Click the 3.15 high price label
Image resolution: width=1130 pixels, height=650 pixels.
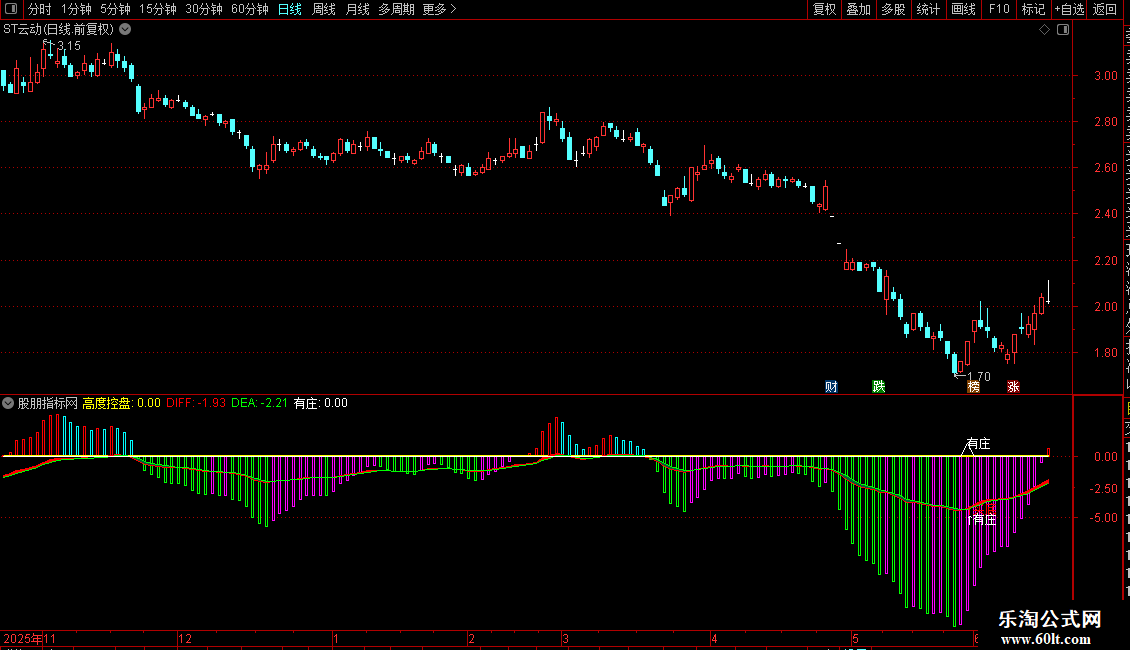pos(69,45)
